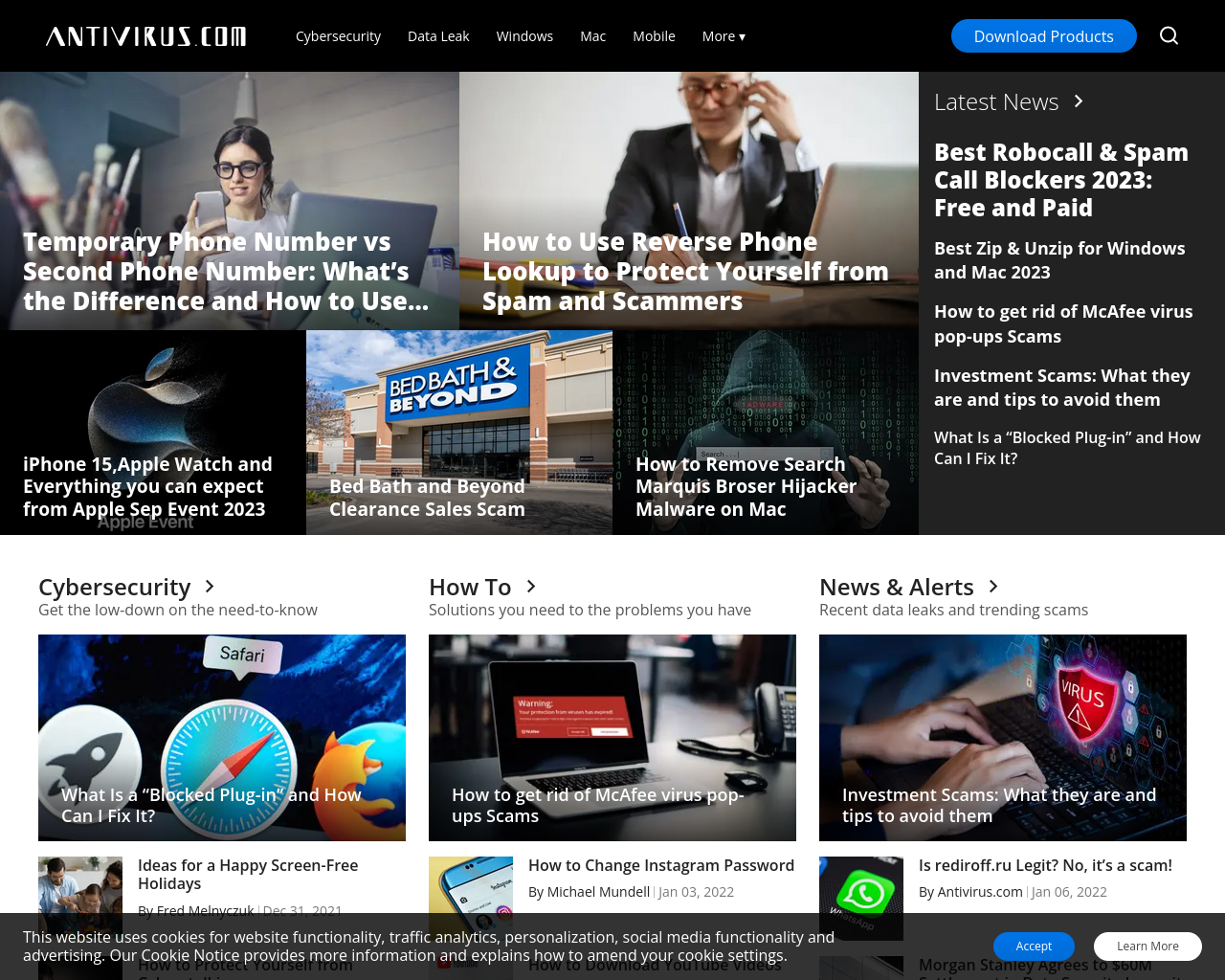This screenshot has width=1225, height=980.
Task: Open the Antivirus.com logo home link
Action: [145, 36]
